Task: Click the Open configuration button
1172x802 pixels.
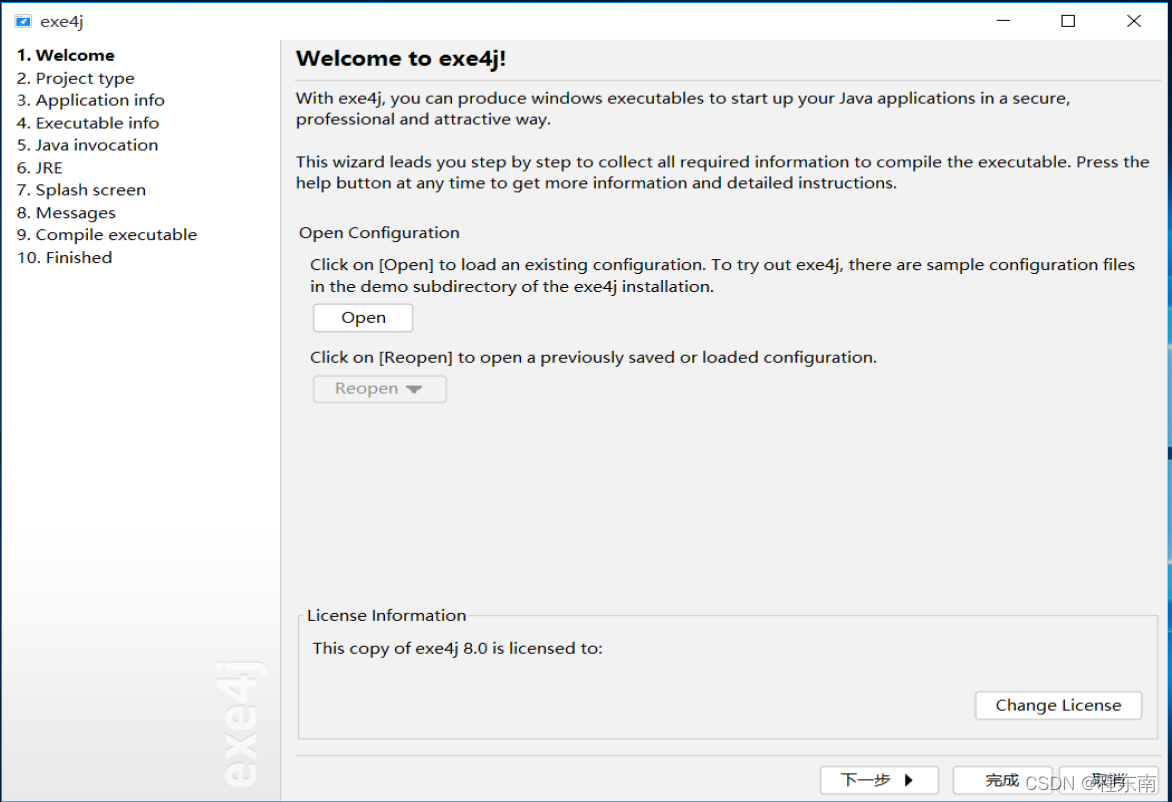Action: [x=363, y=318]
